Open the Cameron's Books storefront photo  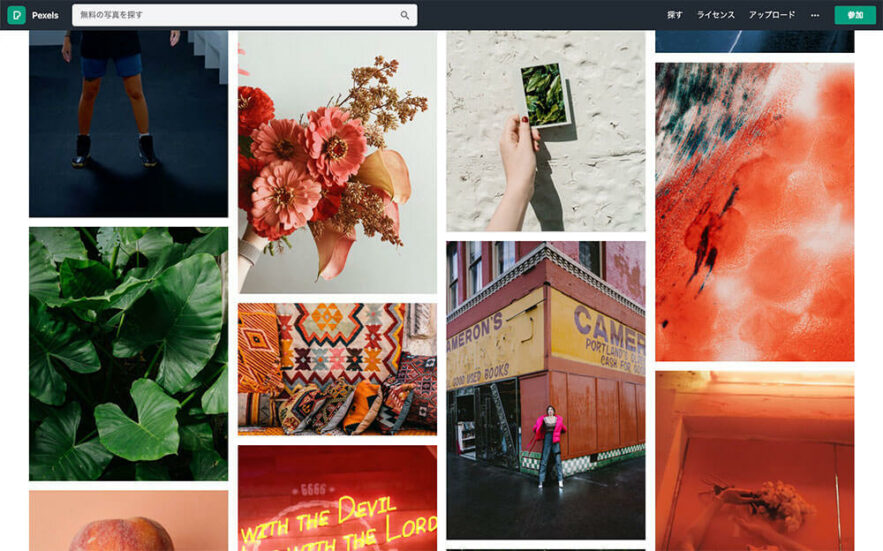click(546, 390)
